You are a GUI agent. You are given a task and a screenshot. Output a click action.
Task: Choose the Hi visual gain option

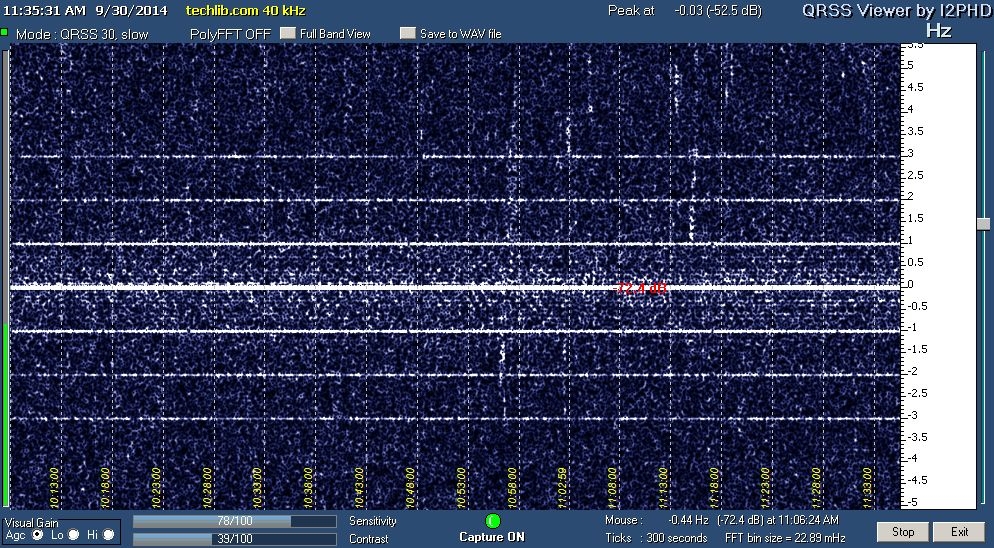pos(108,535)
